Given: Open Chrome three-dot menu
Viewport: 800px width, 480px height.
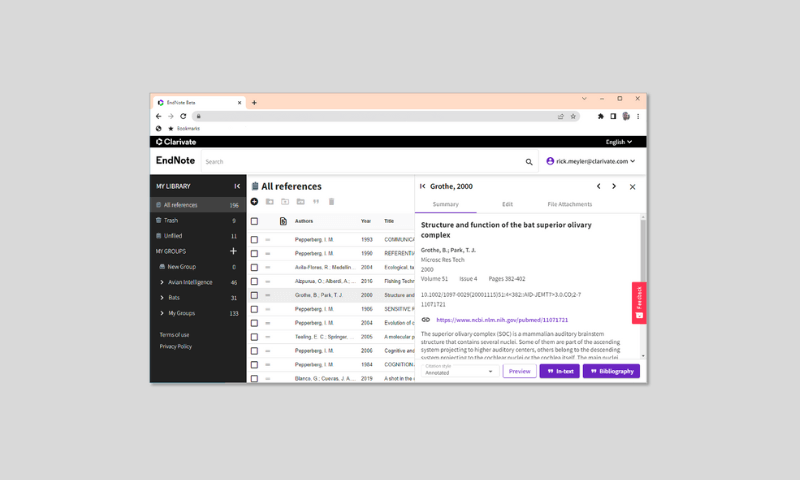Looking at the screenshot, I should (x=638, y=116).
